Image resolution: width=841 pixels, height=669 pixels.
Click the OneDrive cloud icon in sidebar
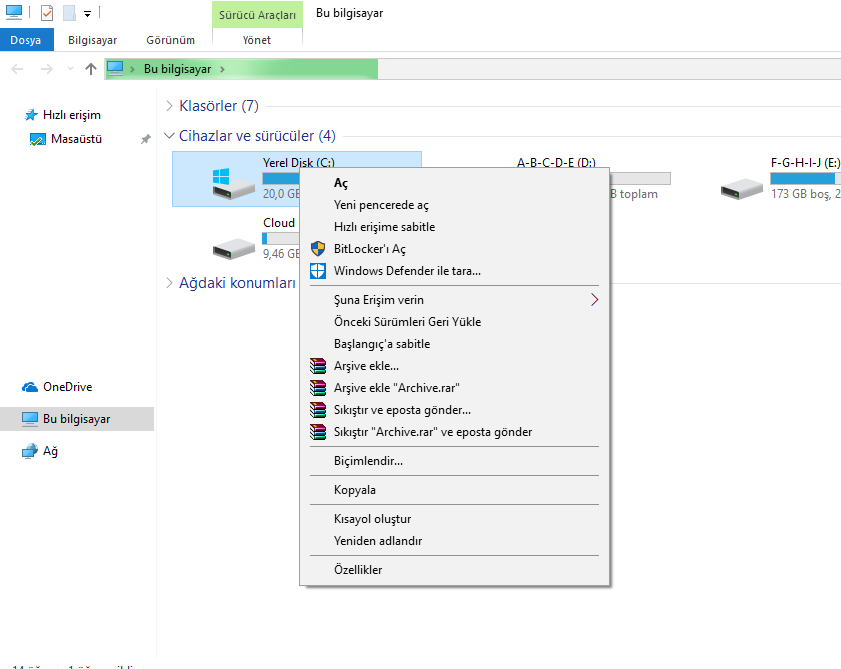30,387
